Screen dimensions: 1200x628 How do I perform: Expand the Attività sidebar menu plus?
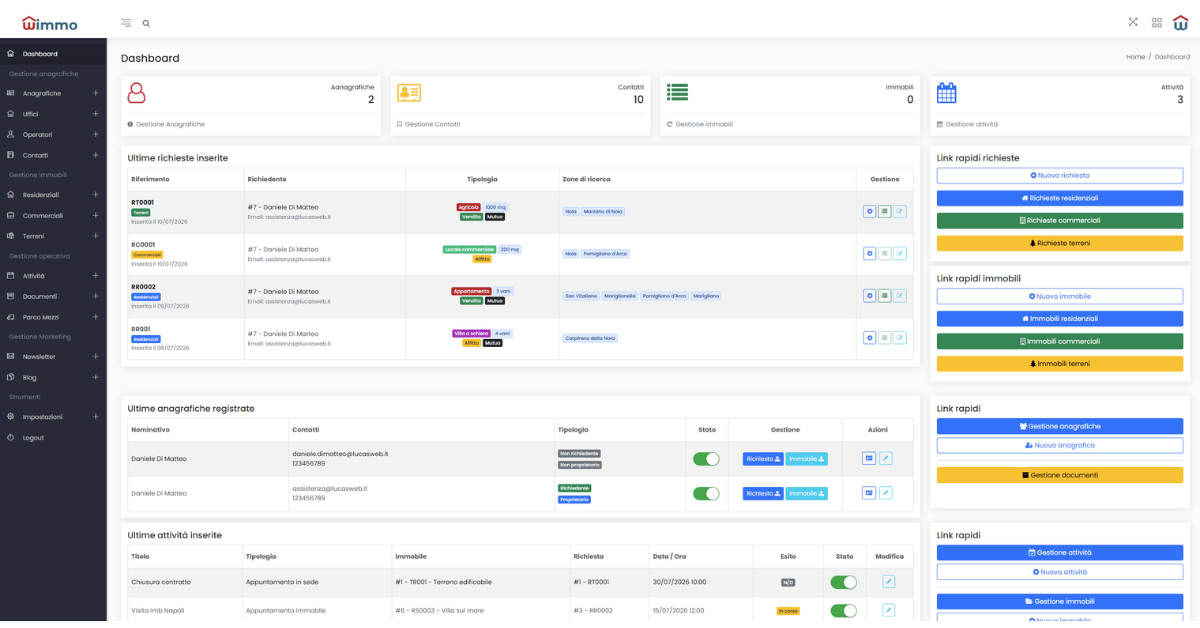(95, 276)
